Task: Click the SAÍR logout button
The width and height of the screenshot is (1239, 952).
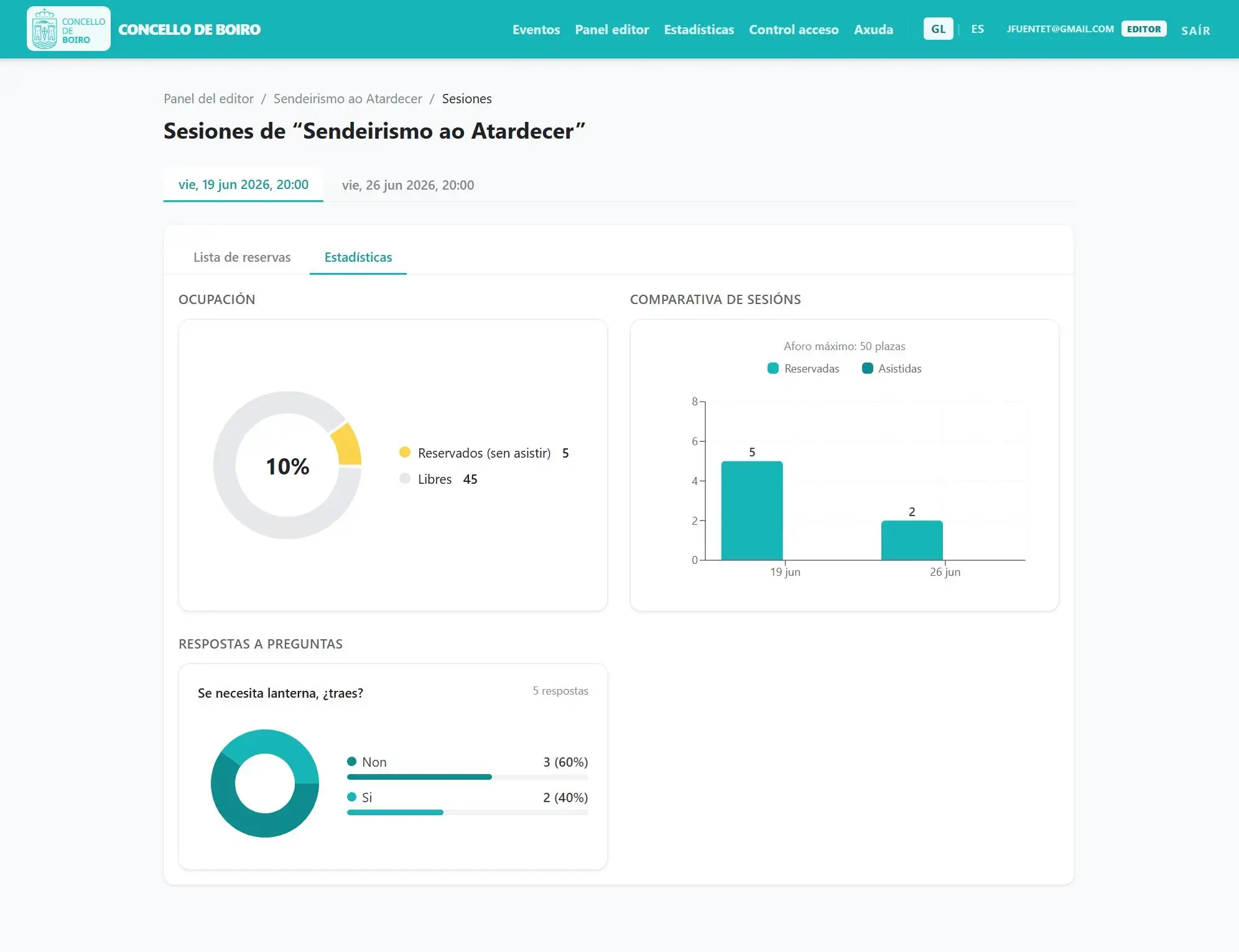Action: 1195,30
